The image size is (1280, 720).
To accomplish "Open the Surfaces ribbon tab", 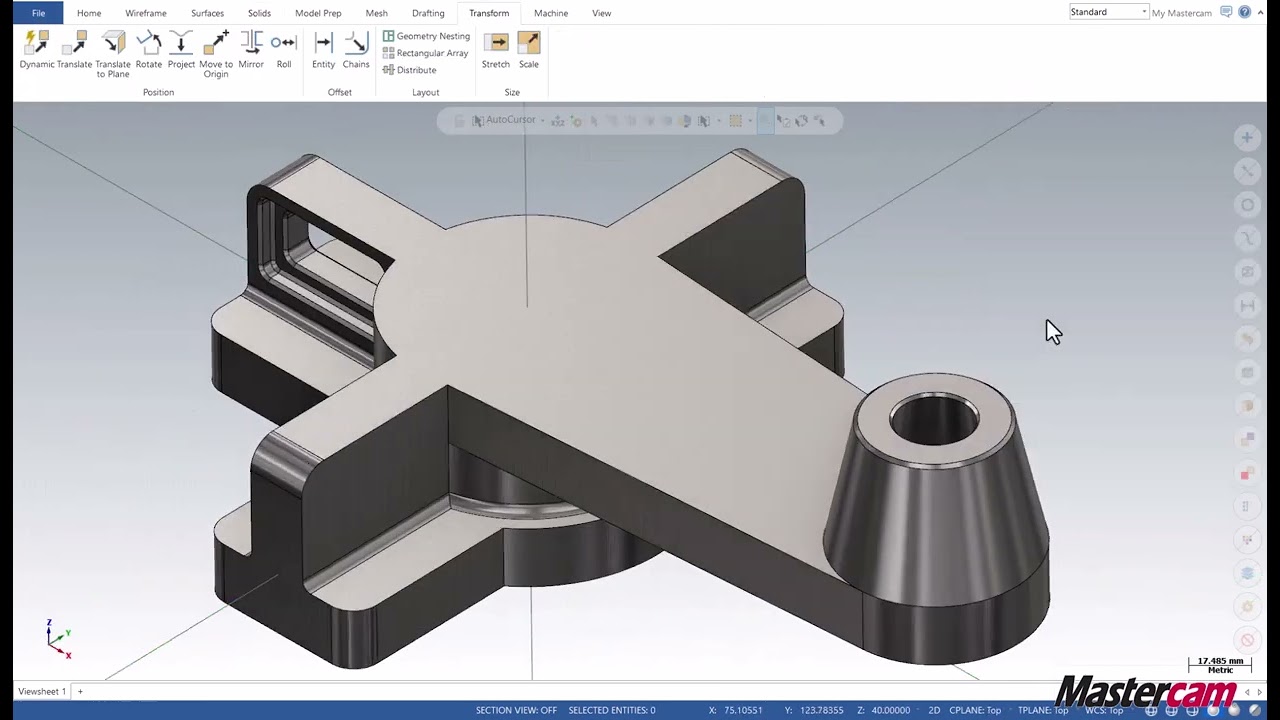I will tap(208, 13).
